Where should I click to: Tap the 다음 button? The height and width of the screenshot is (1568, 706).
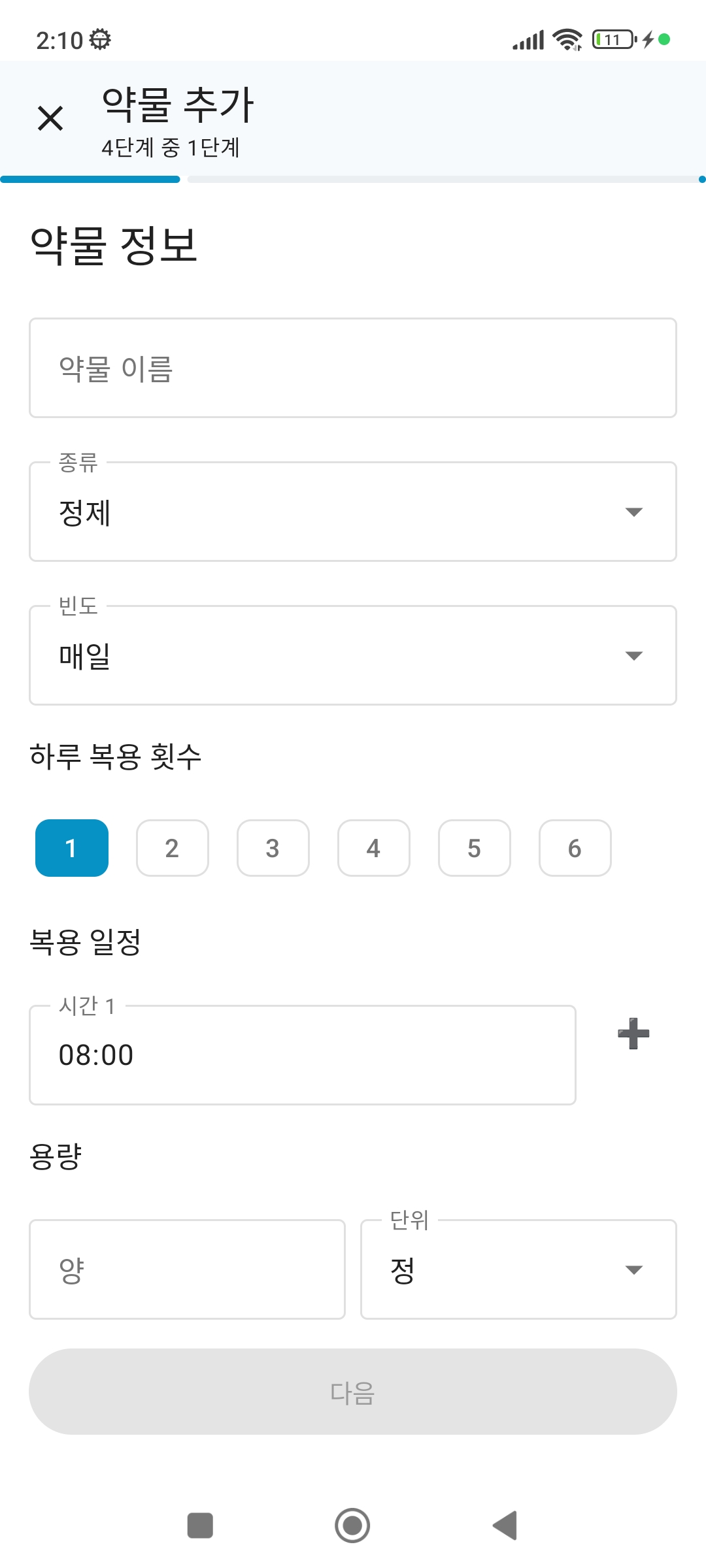[353, 1392]
